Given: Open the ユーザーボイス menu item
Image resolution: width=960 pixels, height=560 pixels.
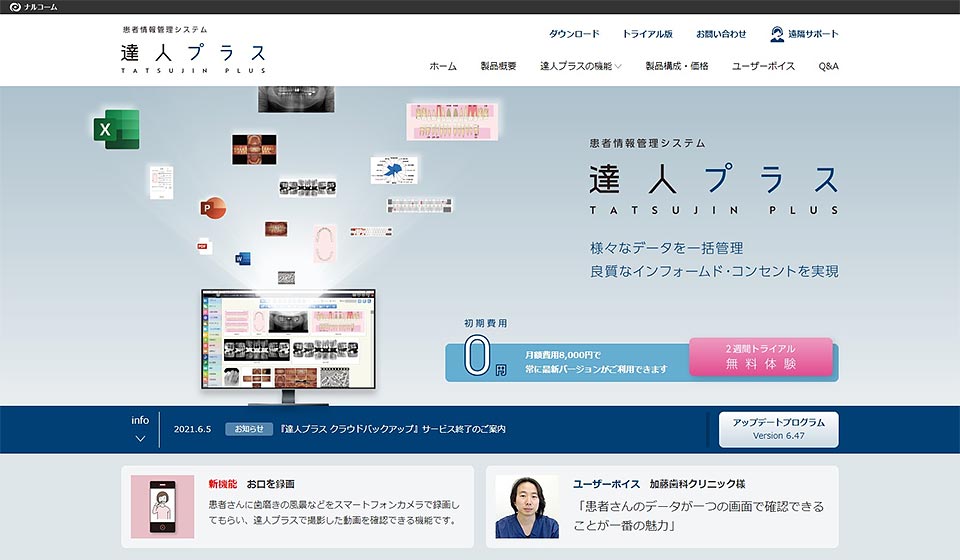Looking at the screenshot, I should pos(763,66).
